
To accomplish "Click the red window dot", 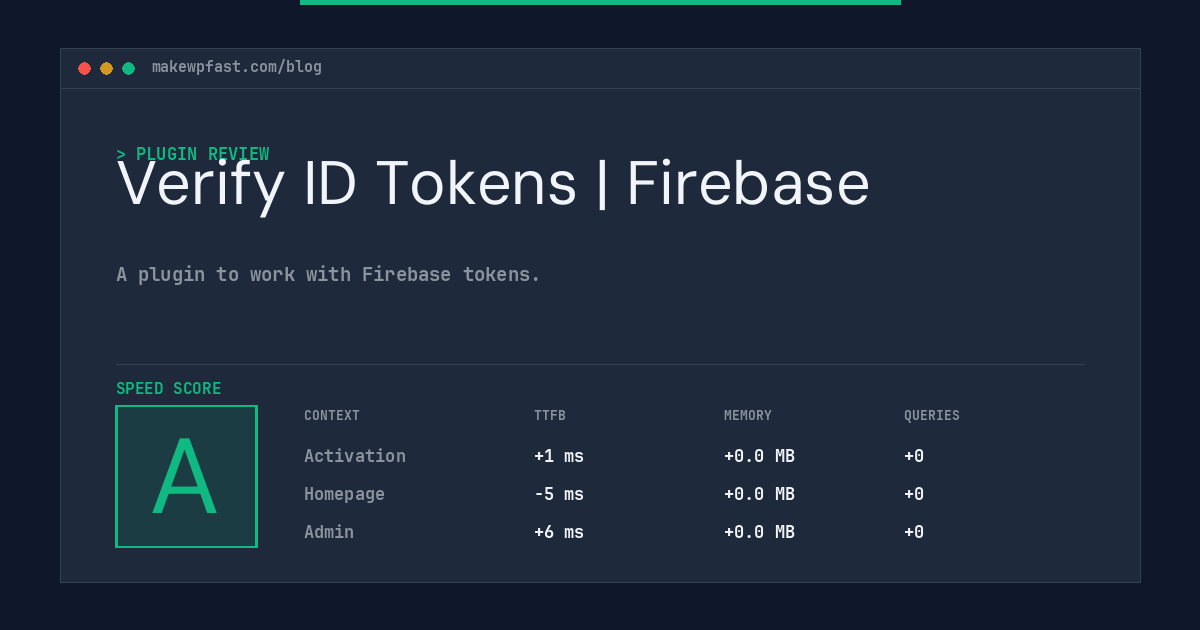I will click(x=84, y=68).
